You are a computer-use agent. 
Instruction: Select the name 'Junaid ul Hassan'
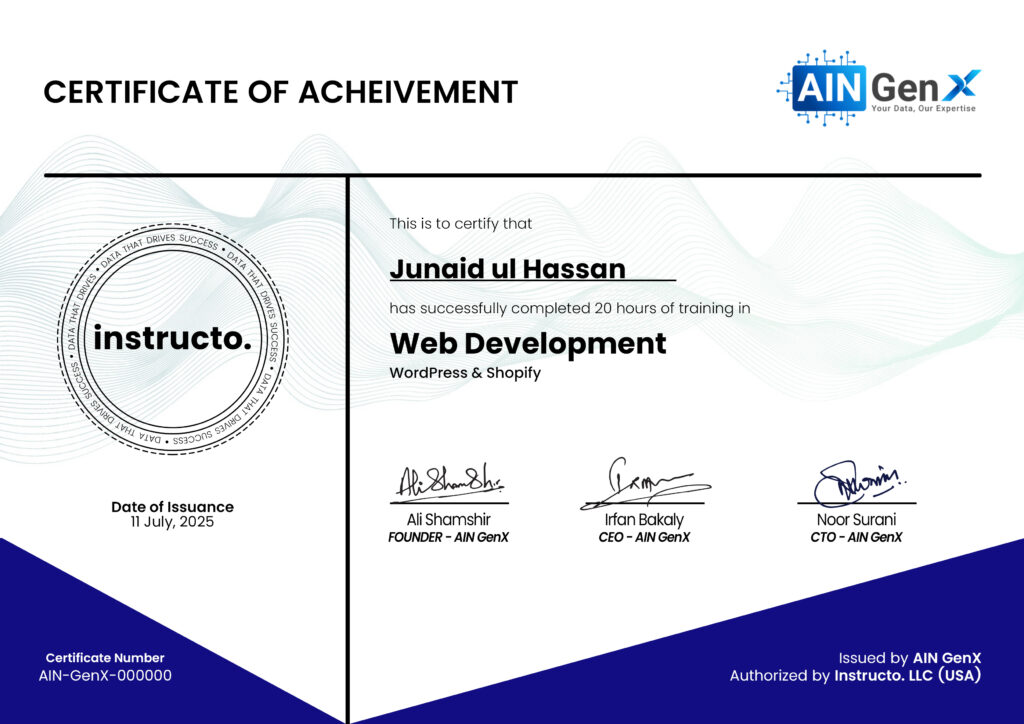[x=507, y=269]
